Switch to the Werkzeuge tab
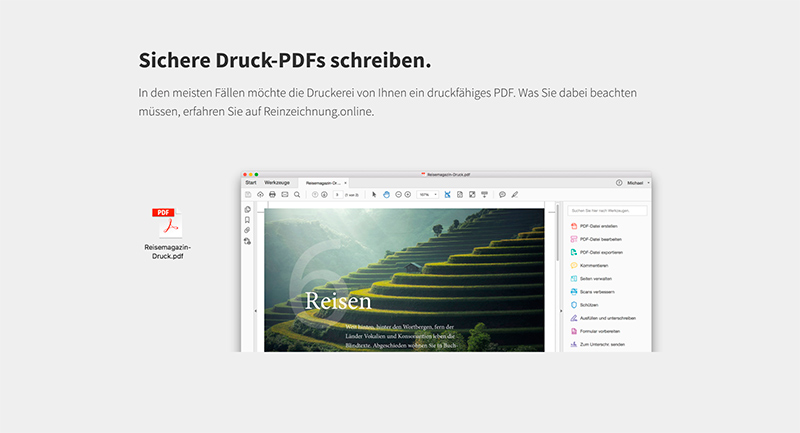Screen dimensions: 800x433 (277, 183)
